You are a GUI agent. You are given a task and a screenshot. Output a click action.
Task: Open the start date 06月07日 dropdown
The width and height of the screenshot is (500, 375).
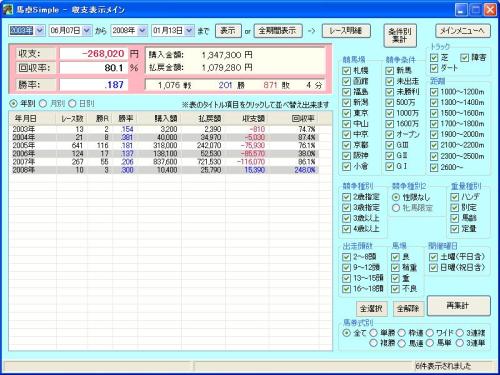pyautogui.click(x=87, y=31)
